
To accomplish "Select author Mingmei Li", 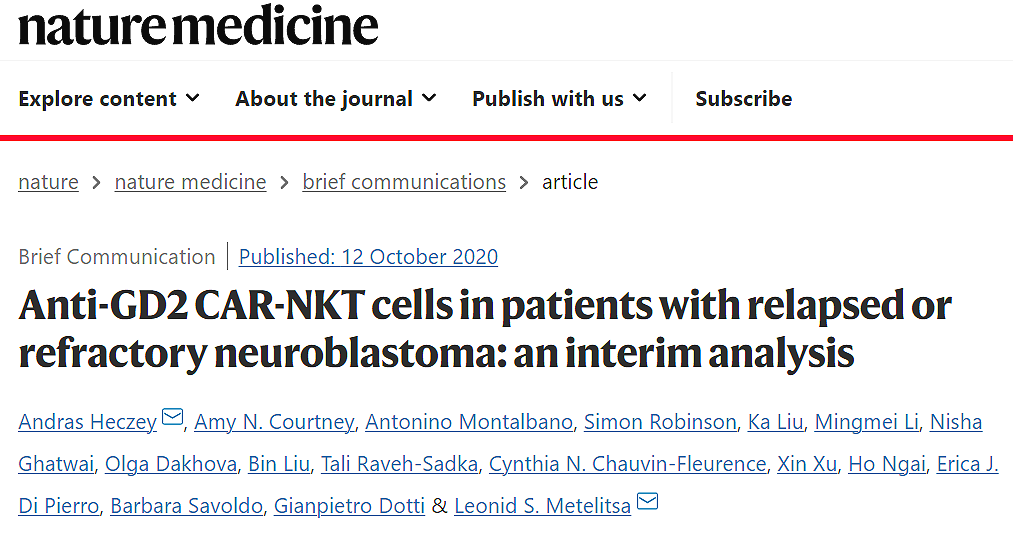I will click(866, 422).
